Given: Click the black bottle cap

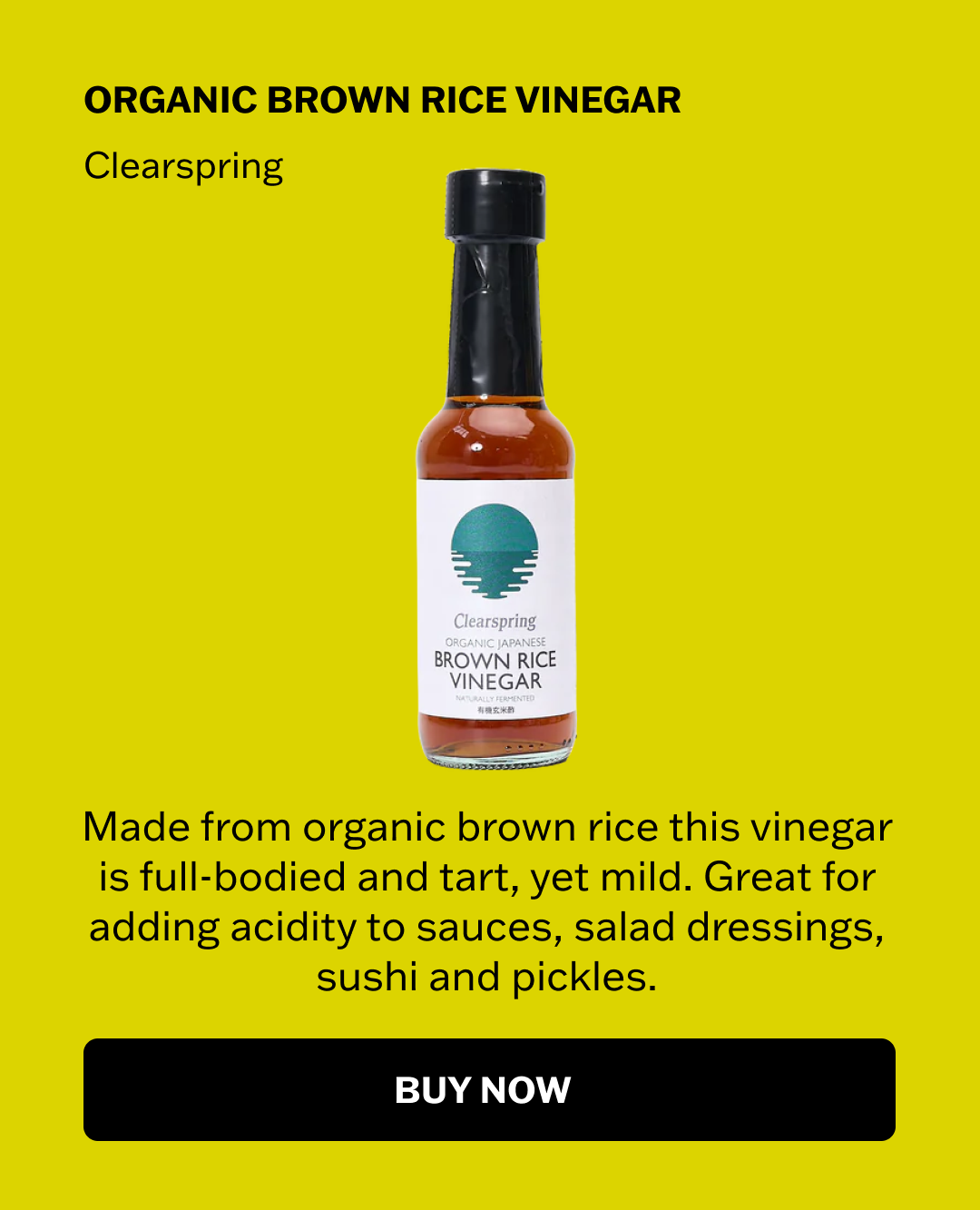Looking at the screenshot, I should (495, 204).
